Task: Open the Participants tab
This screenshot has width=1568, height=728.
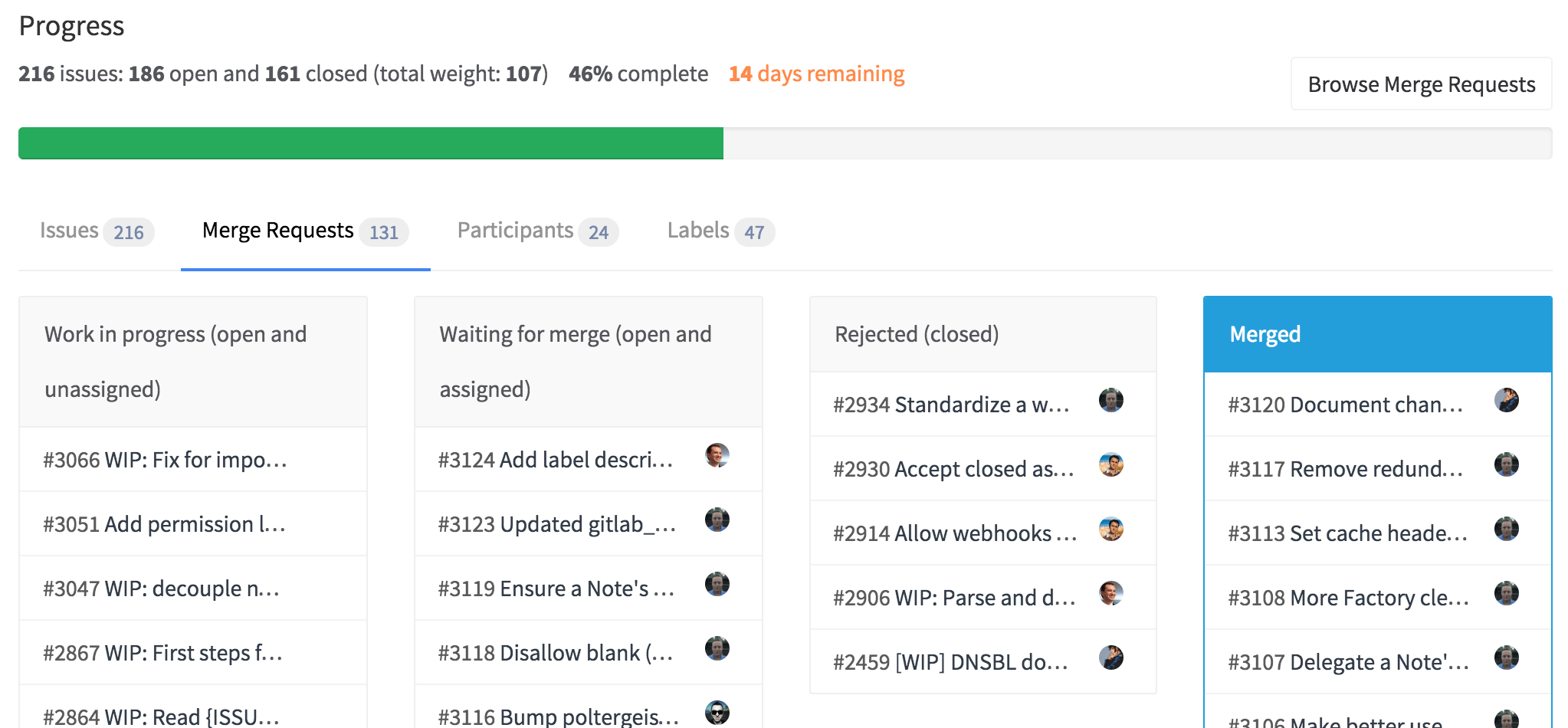Action: click(537, 231)
